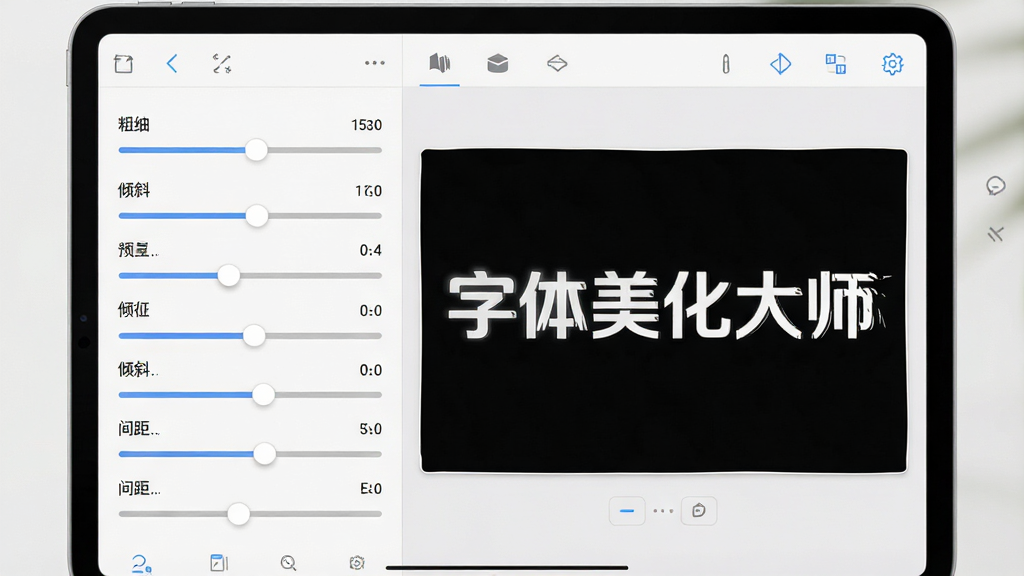Open the magnifier search icon in bottom bar
The image size is (1024, 576).
289,563
